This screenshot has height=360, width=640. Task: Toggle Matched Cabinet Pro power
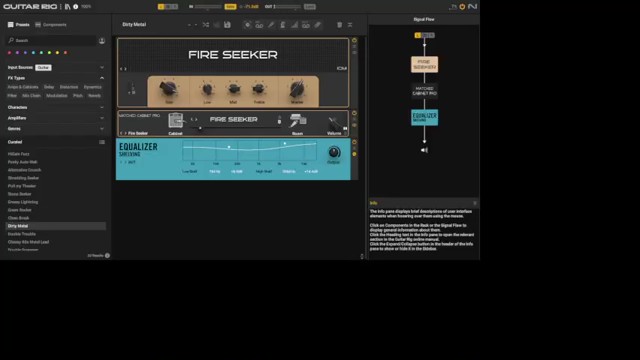click(x=354, y=113)
